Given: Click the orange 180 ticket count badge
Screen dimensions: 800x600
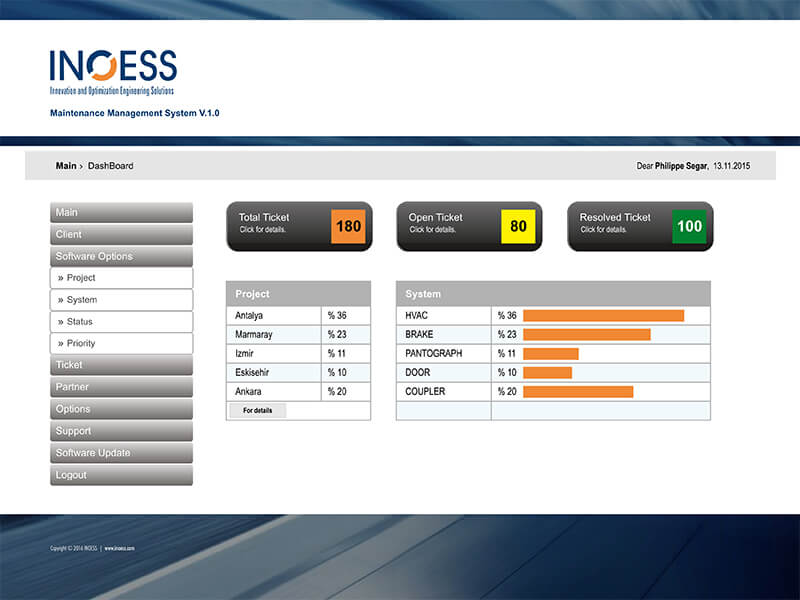Looking at the screenshot, I should pos(348,227).
